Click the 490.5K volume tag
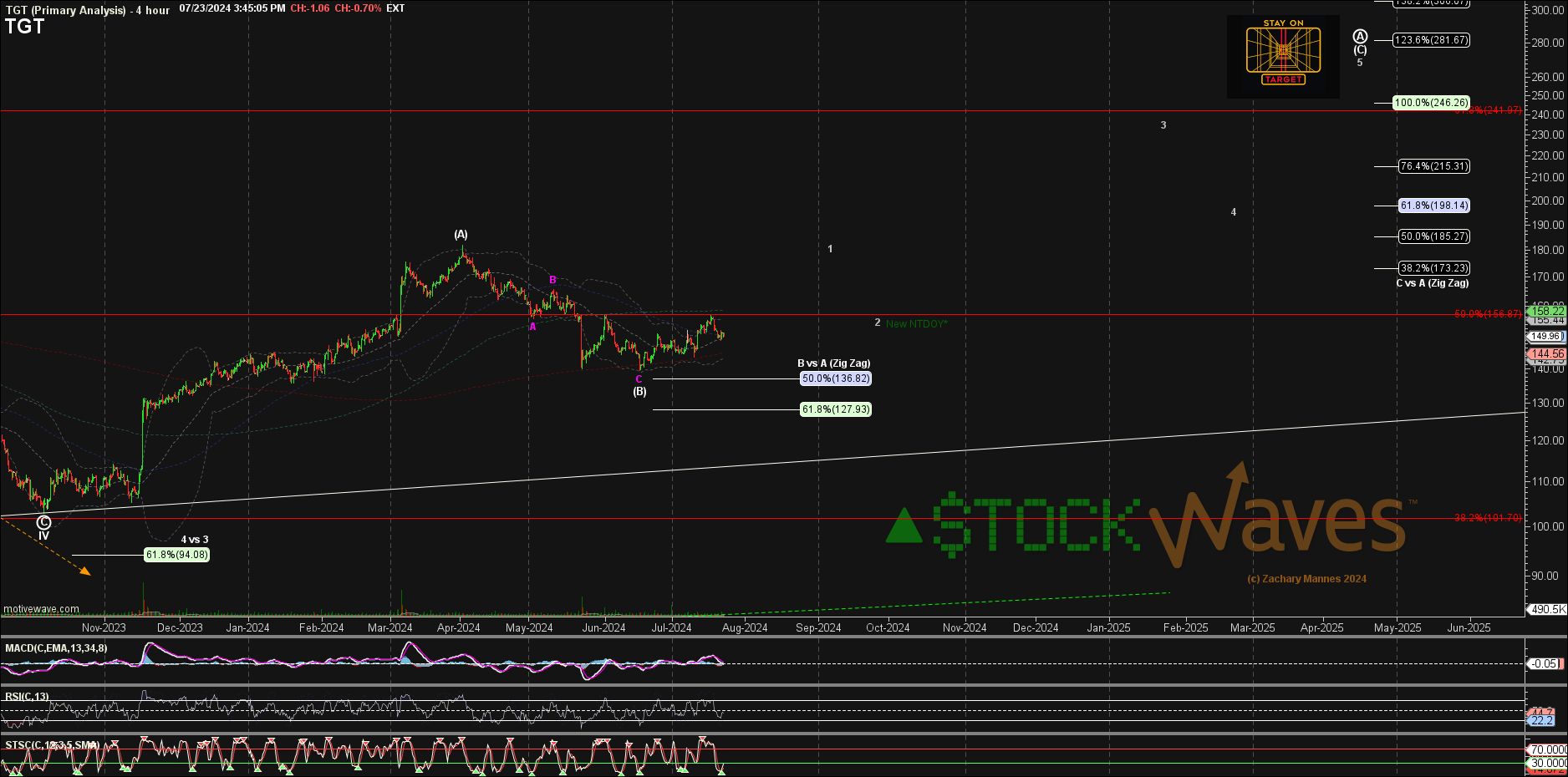The height and width of the screenshot is (777, 1568). [x=1547, y=609]
